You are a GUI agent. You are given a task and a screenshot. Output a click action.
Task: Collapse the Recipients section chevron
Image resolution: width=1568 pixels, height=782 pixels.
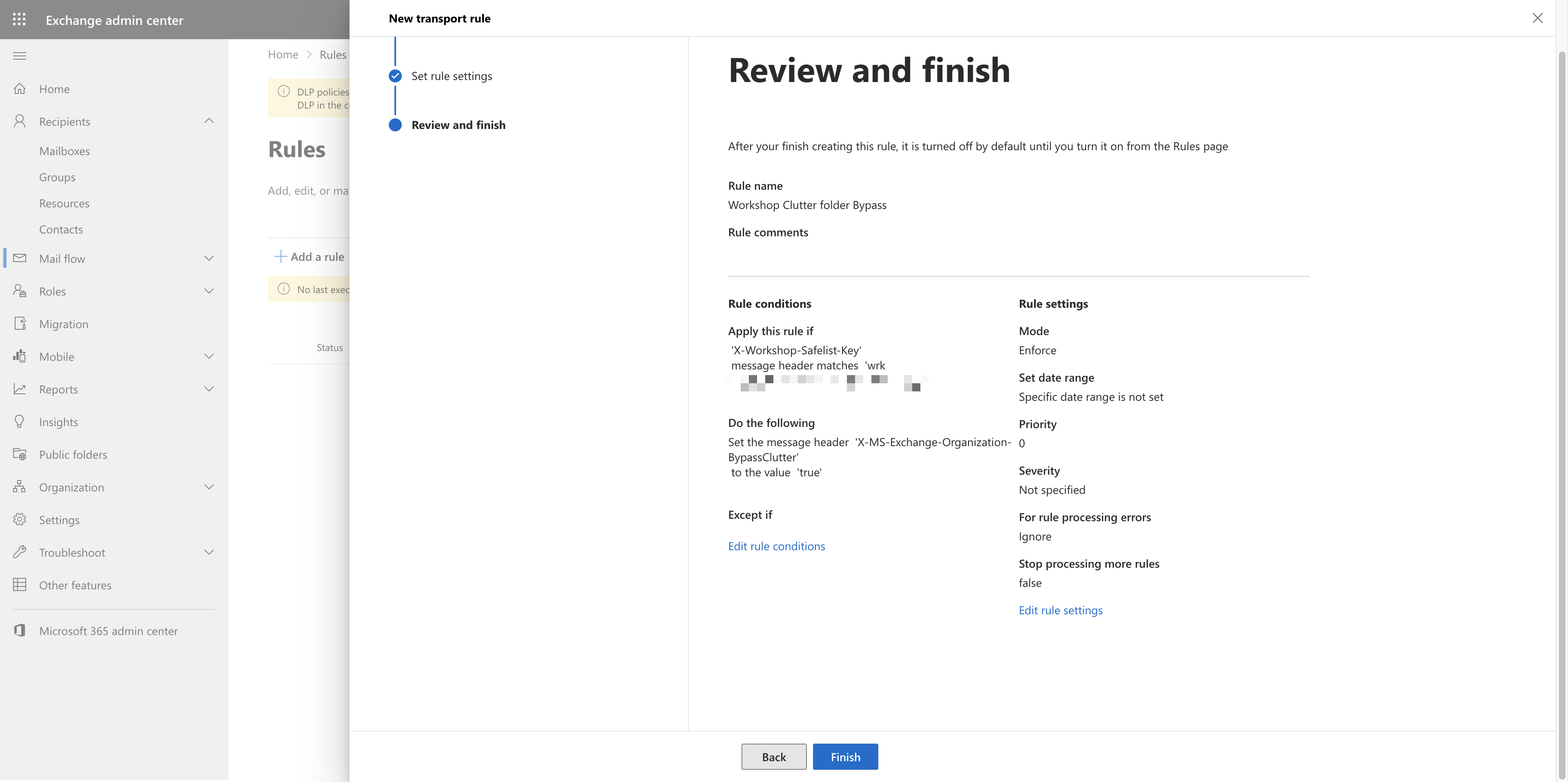[x=209, y=121]
